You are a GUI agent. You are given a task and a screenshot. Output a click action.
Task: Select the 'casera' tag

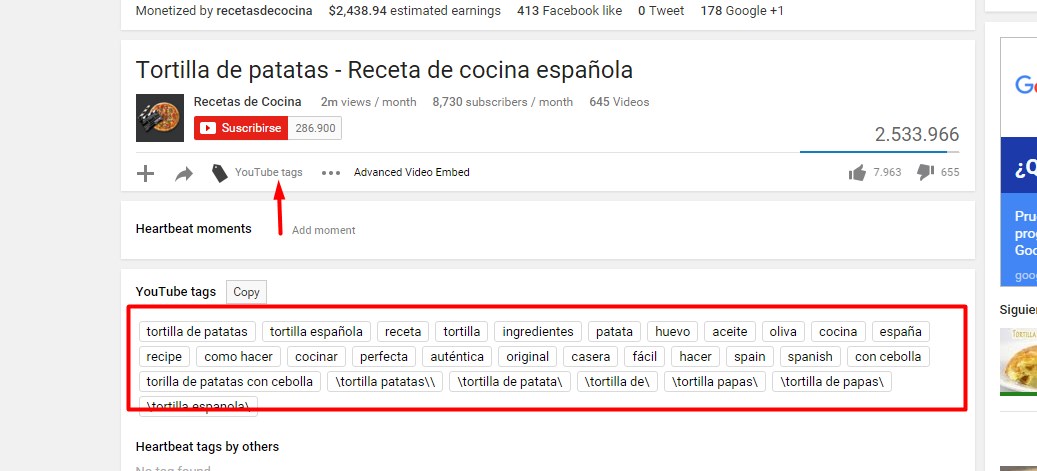tap(591, 357)
